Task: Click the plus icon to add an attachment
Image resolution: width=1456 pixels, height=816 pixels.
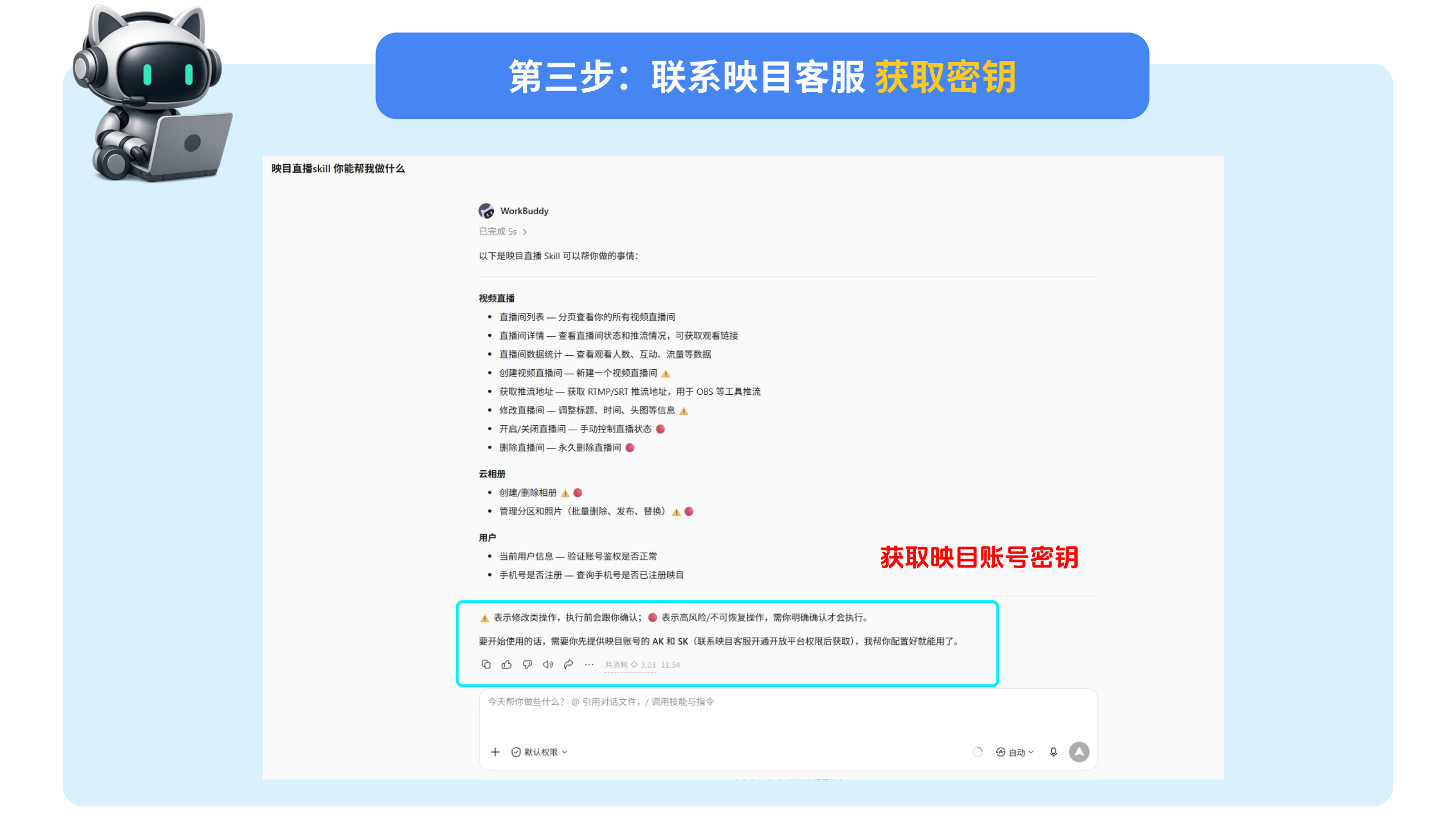Action: pos(495,752)
